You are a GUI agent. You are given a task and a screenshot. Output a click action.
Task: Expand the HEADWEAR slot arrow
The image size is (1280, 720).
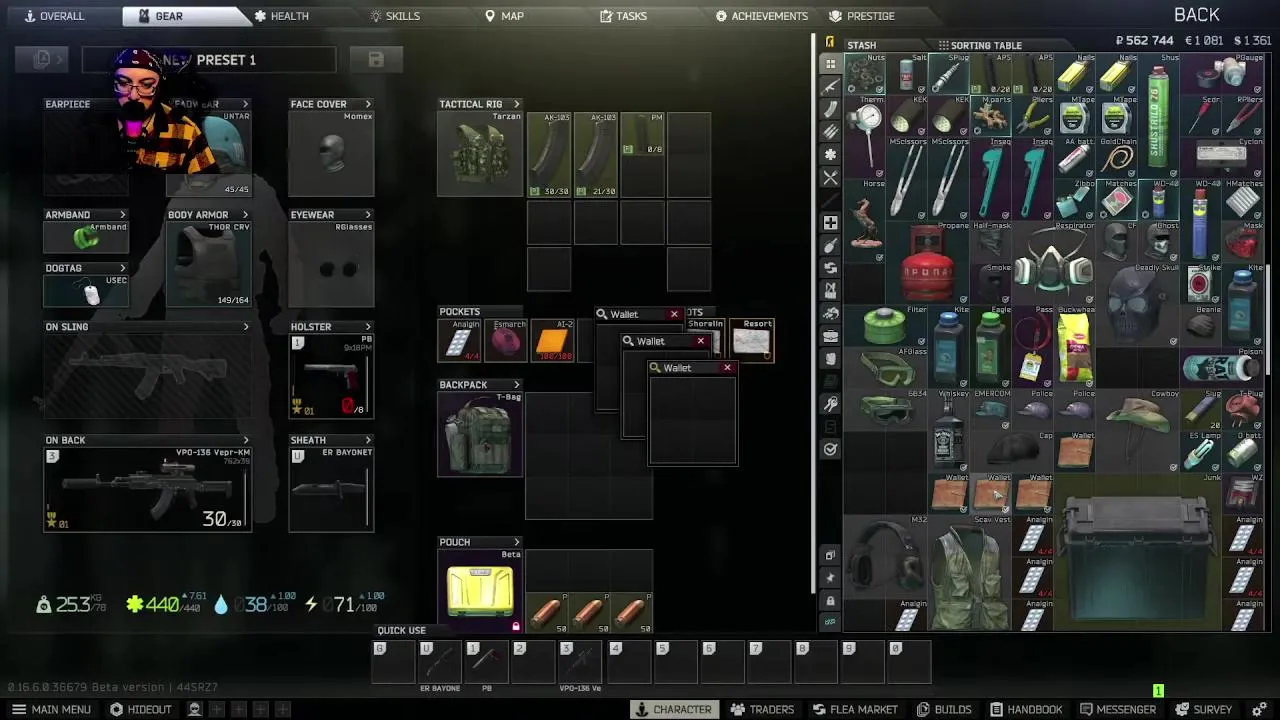pos(245,104)
